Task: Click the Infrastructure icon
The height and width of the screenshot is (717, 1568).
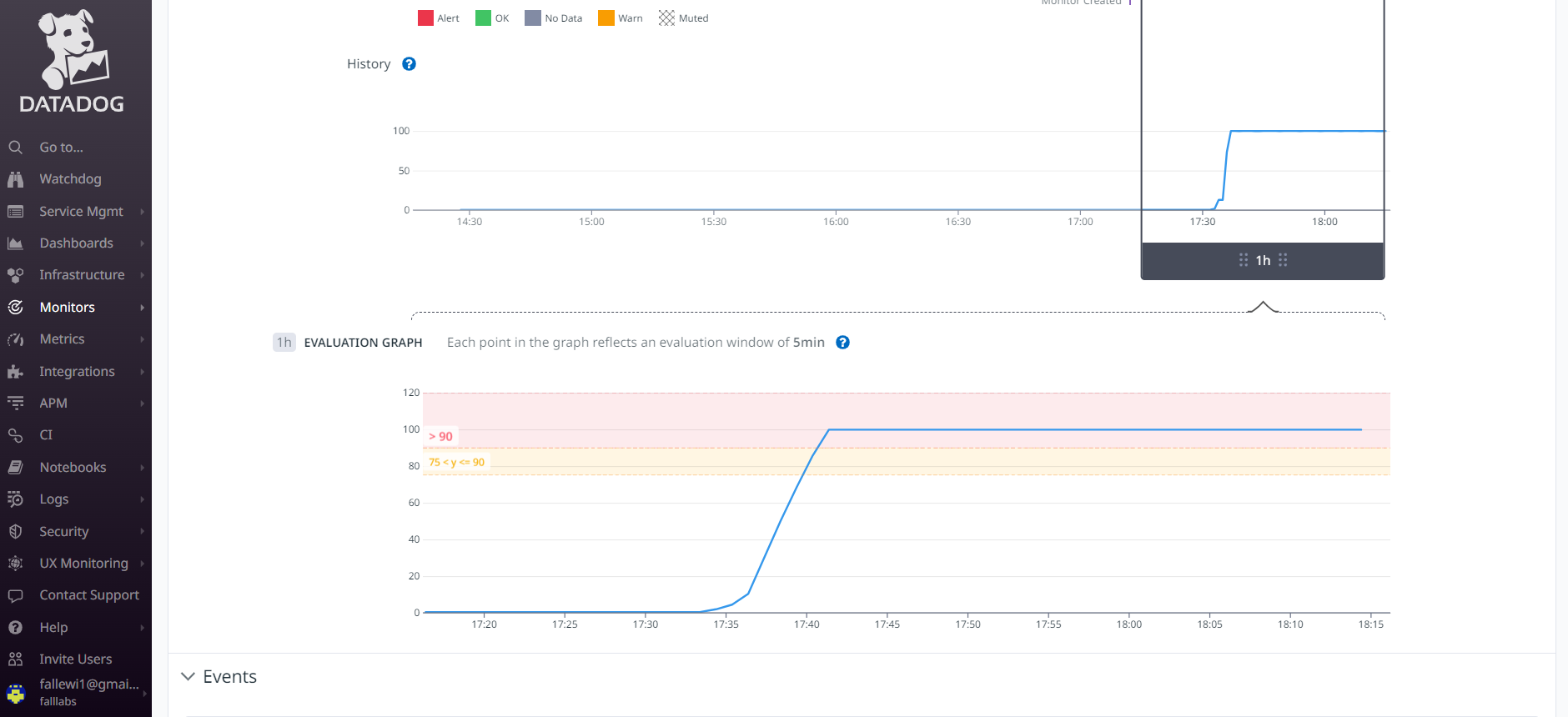Action: click(15, 275)
